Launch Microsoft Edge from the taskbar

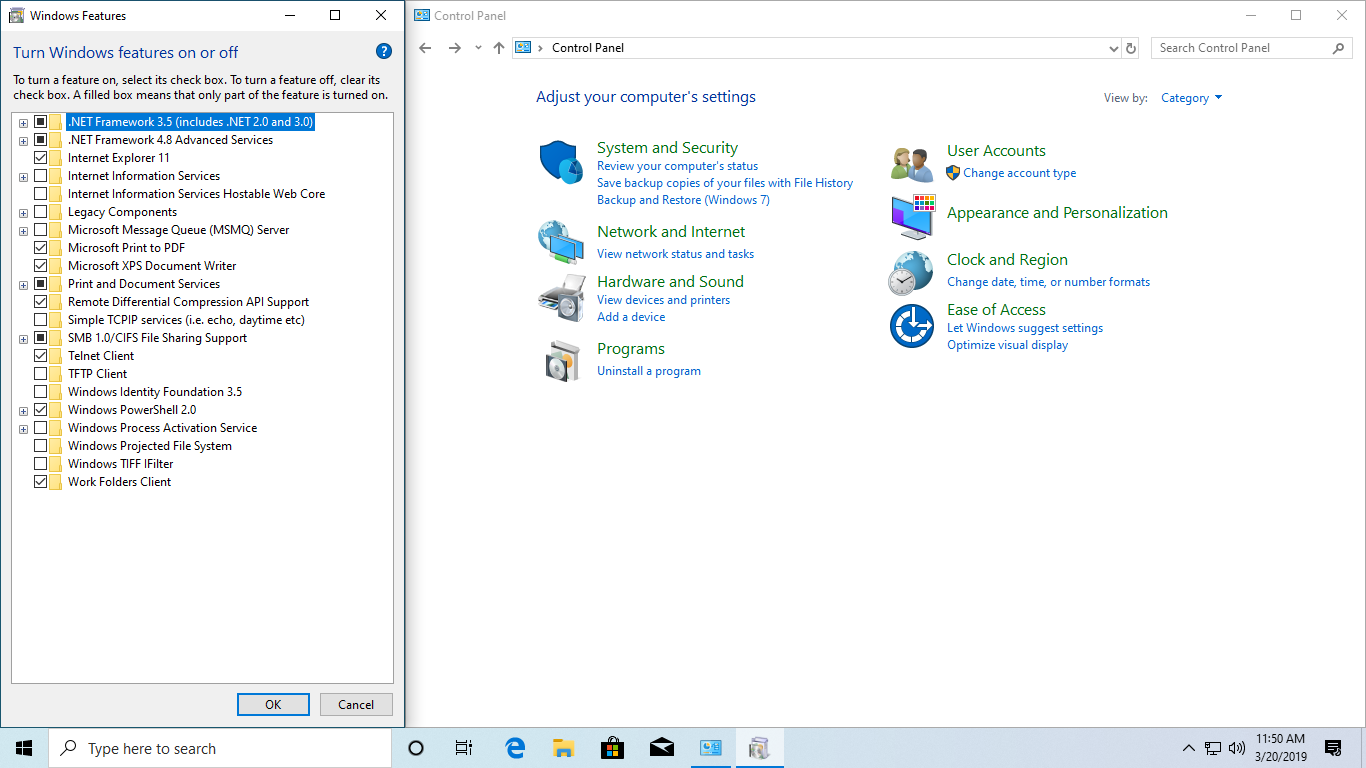click(515, 748)
